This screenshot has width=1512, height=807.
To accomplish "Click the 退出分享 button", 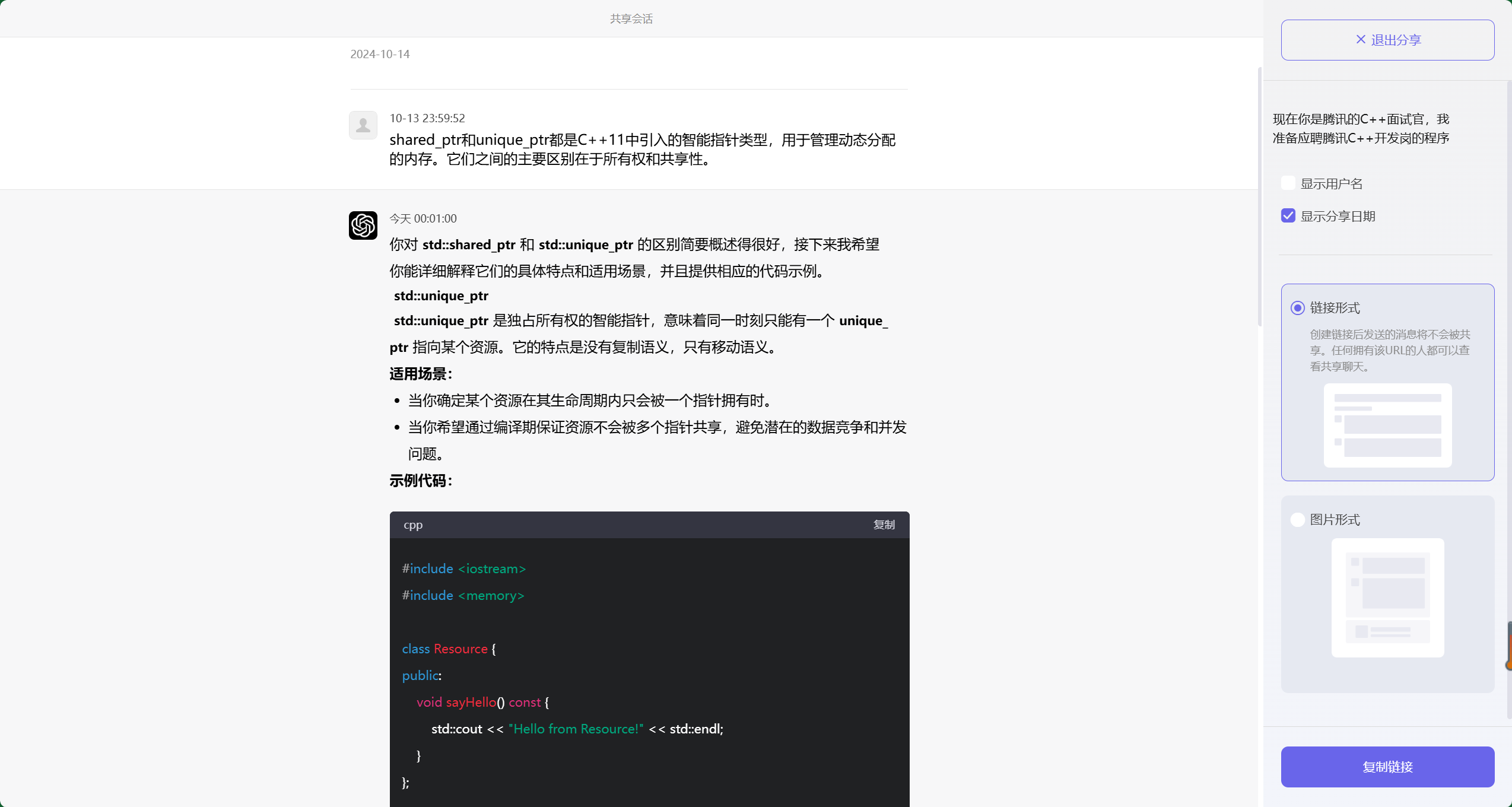I will click(1387, 39).
